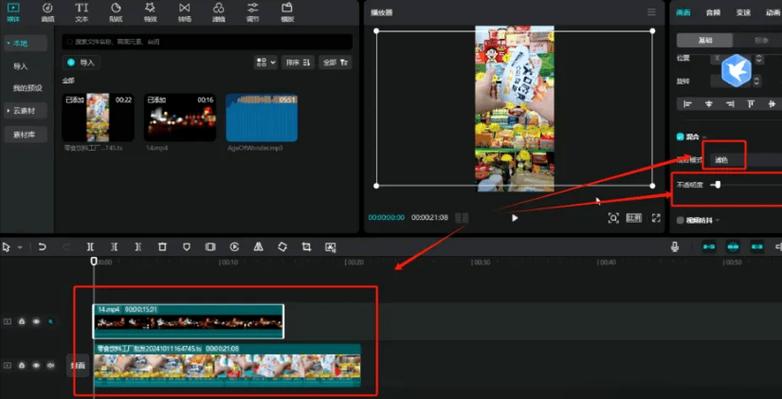Click the delete-right trim tool
782x399 pixels.
click(x=138, y=247)
